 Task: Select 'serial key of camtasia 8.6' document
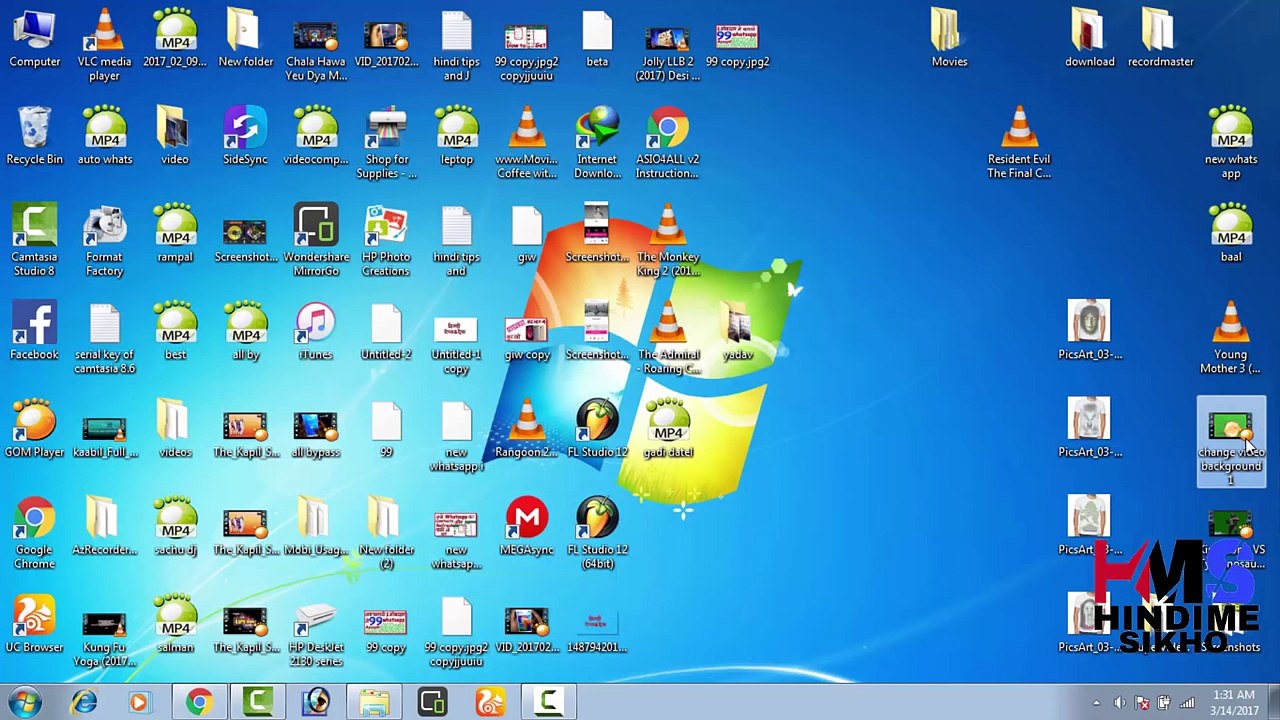104,338
